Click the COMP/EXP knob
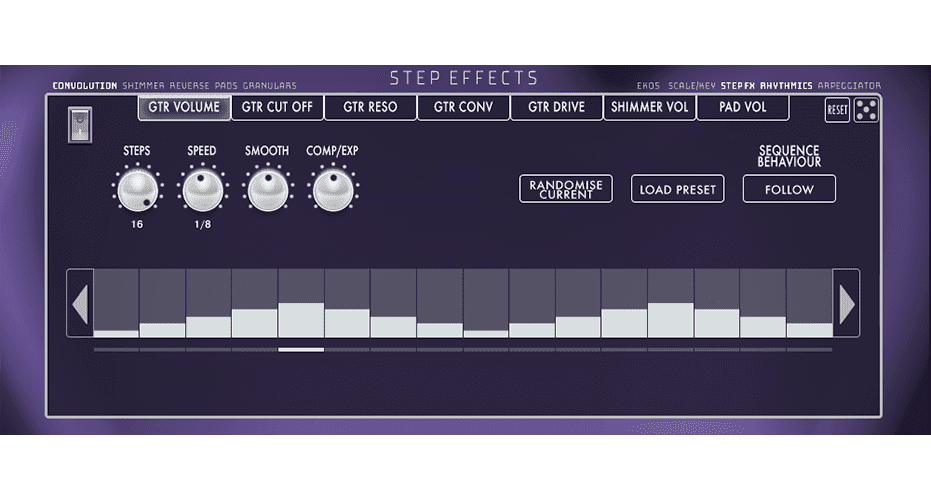This screenshot has height=500, width=931. point(333,190)
